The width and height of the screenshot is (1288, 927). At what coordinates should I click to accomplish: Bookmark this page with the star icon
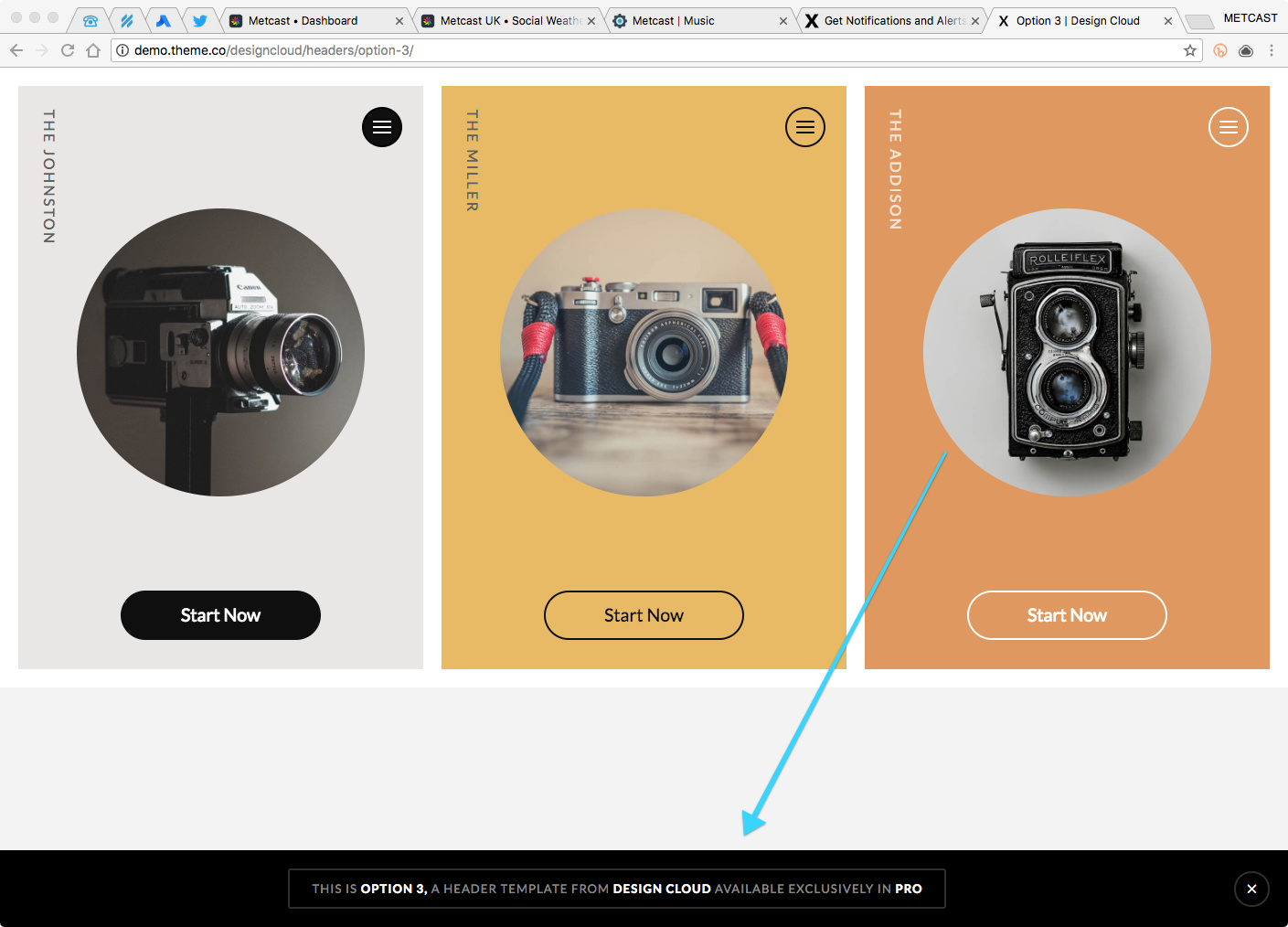[1190, 50]
